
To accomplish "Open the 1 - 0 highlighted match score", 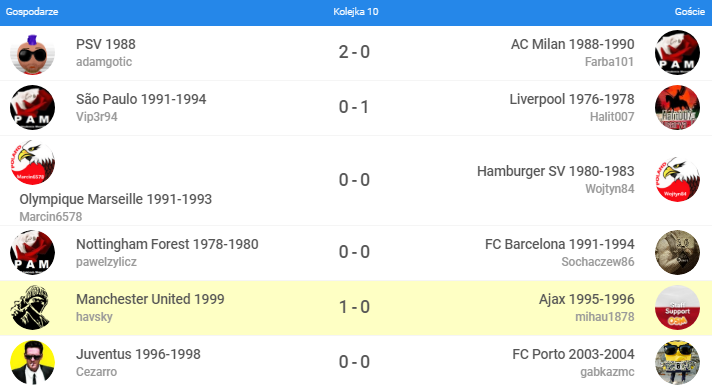I will [x=354, y=307].
